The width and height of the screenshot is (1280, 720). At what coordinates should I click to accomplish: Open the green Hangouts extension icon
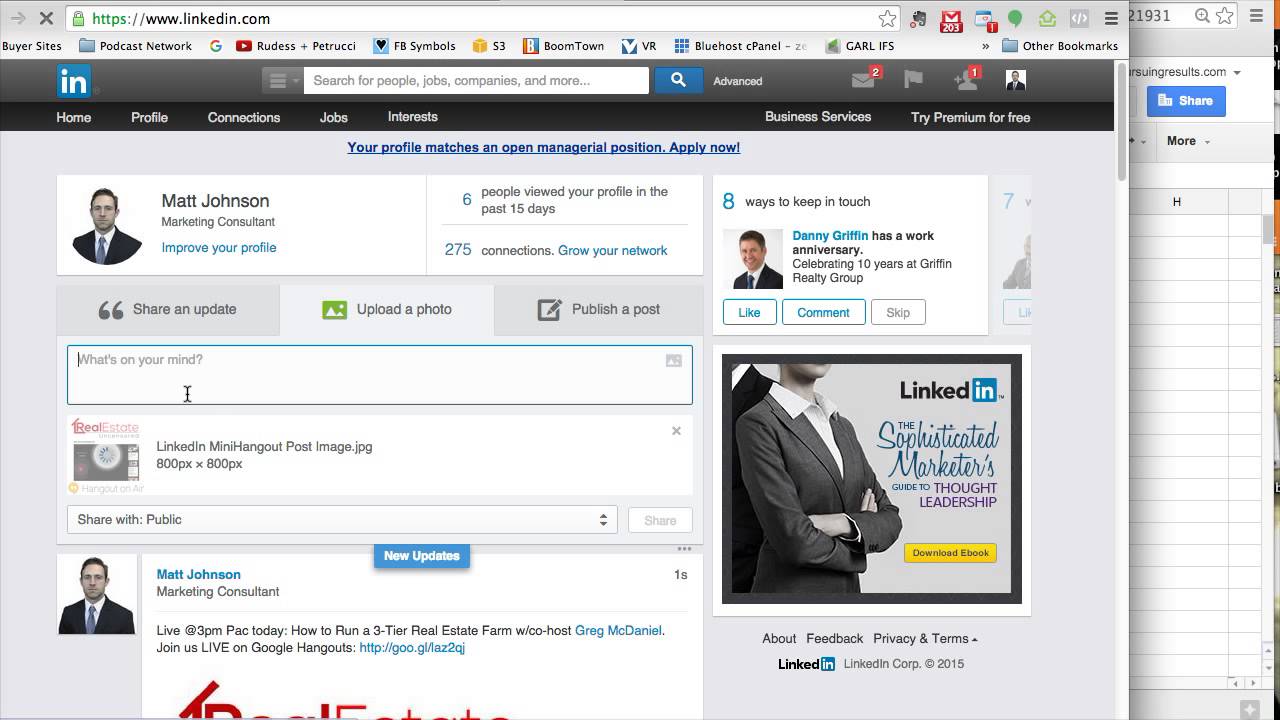(1015, 18)
